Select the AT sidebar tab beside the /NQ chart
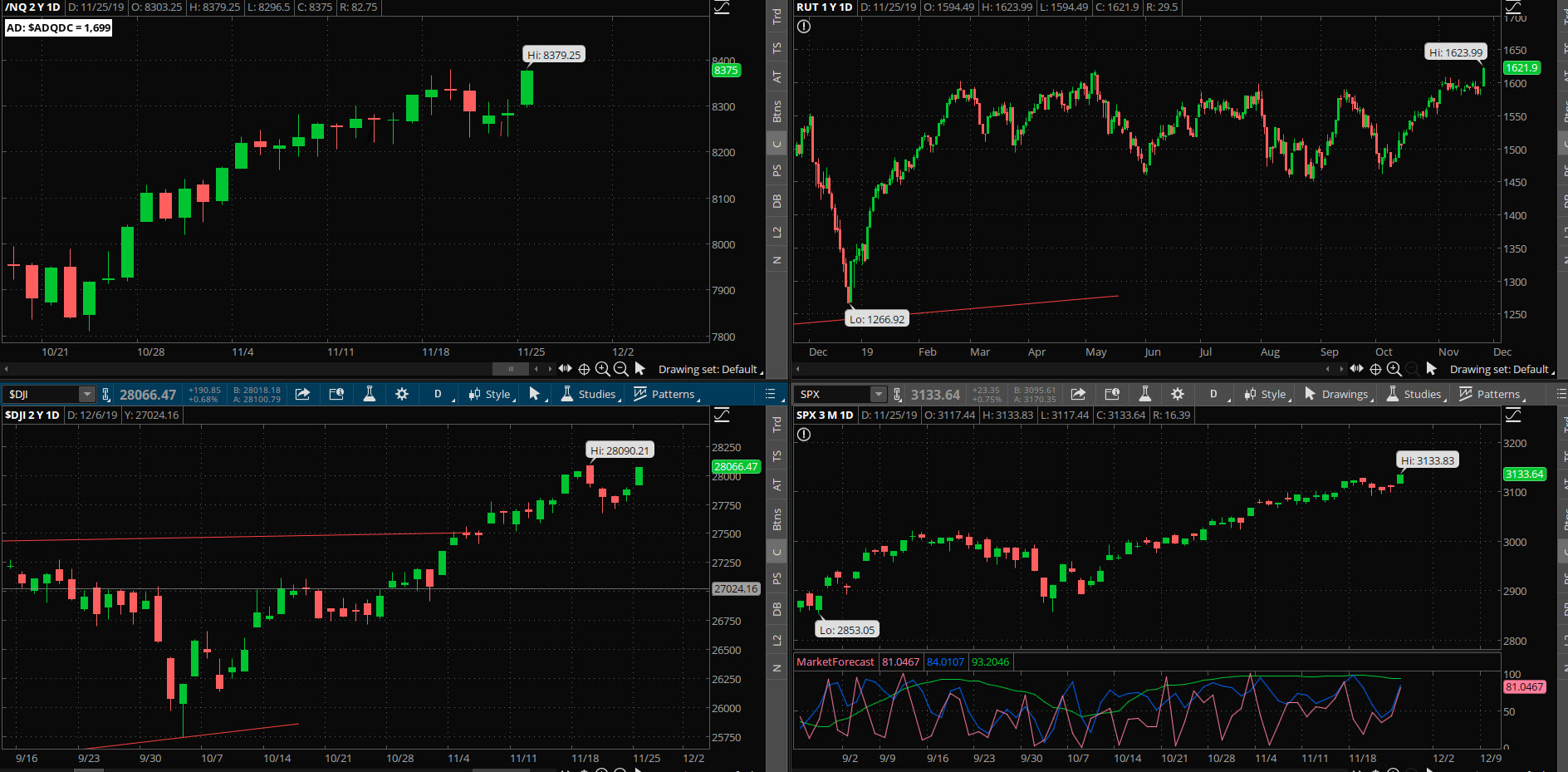 777,76
